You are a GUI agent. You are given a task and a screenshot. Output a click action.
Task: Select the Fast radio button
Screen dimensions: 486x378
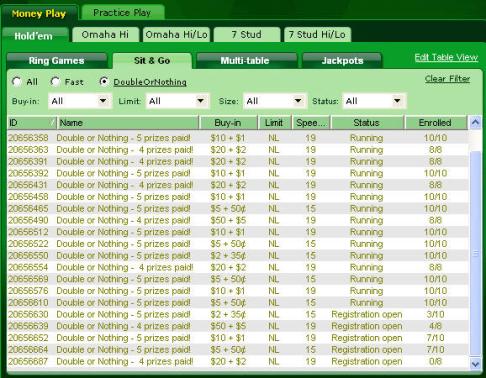pos(55,81)
